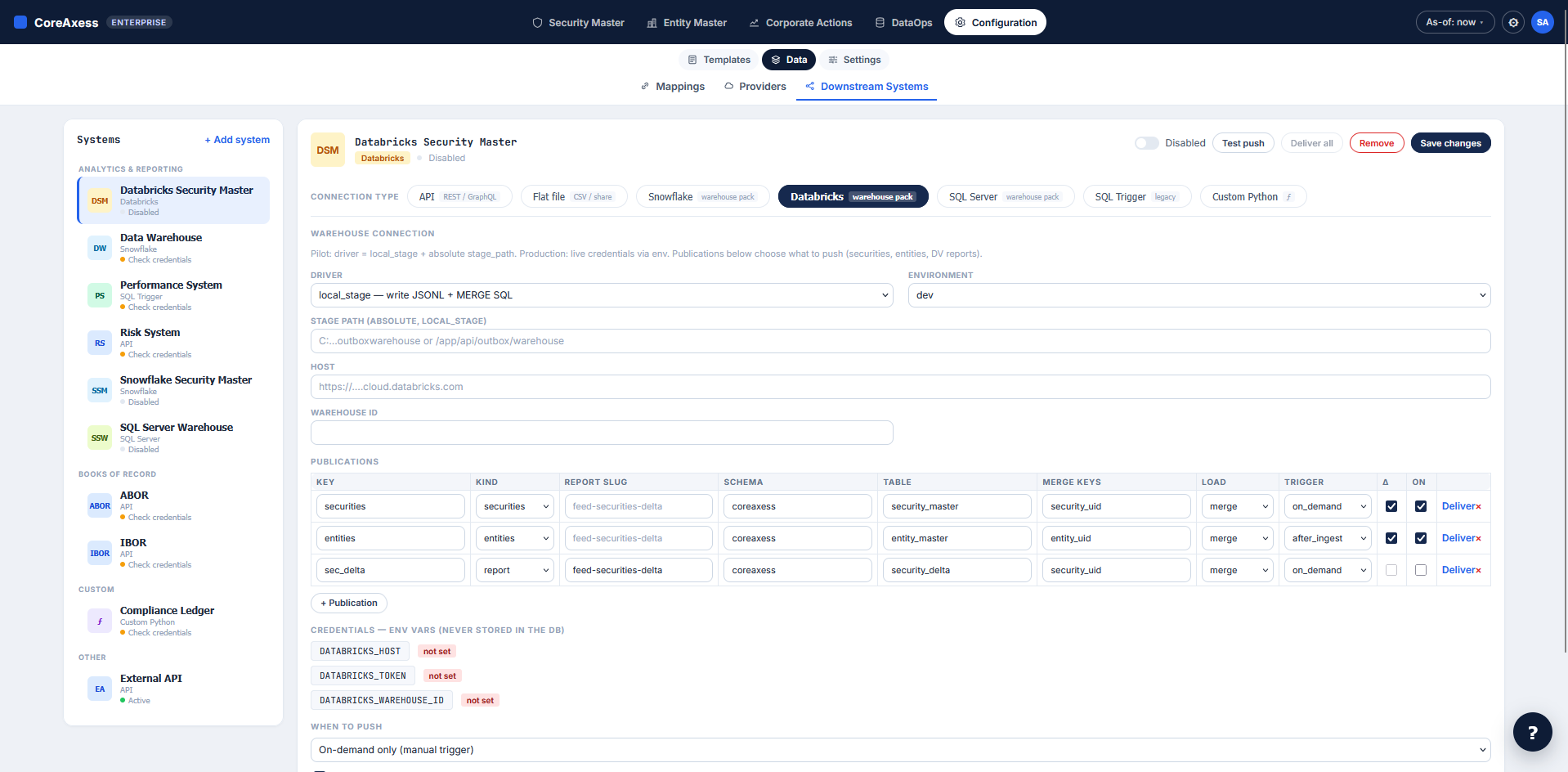
Task: Remove the securities publication row
Action: coord(1478,506)
